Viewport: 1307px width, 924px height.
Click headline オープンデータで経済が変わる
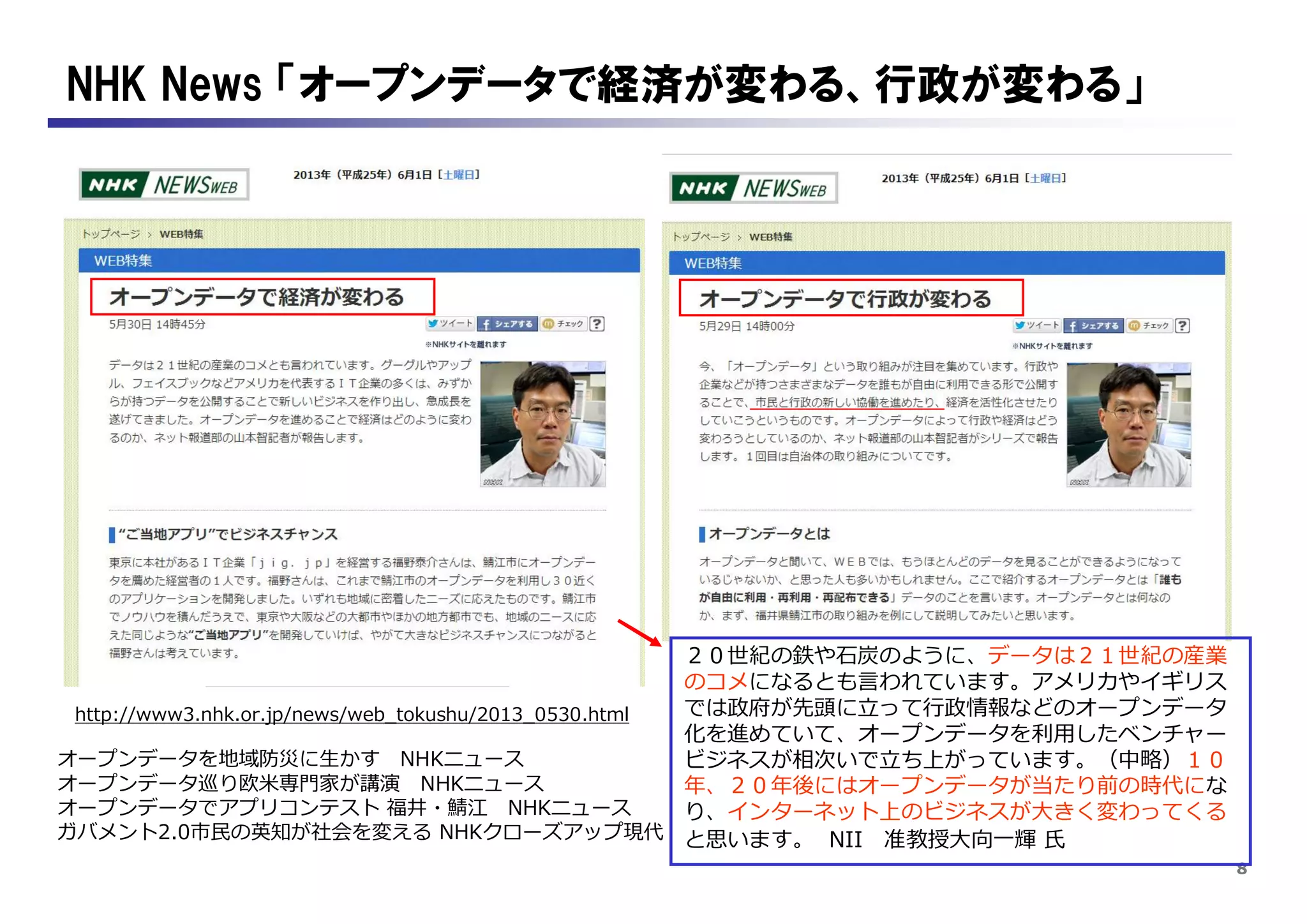coord(257,297)
